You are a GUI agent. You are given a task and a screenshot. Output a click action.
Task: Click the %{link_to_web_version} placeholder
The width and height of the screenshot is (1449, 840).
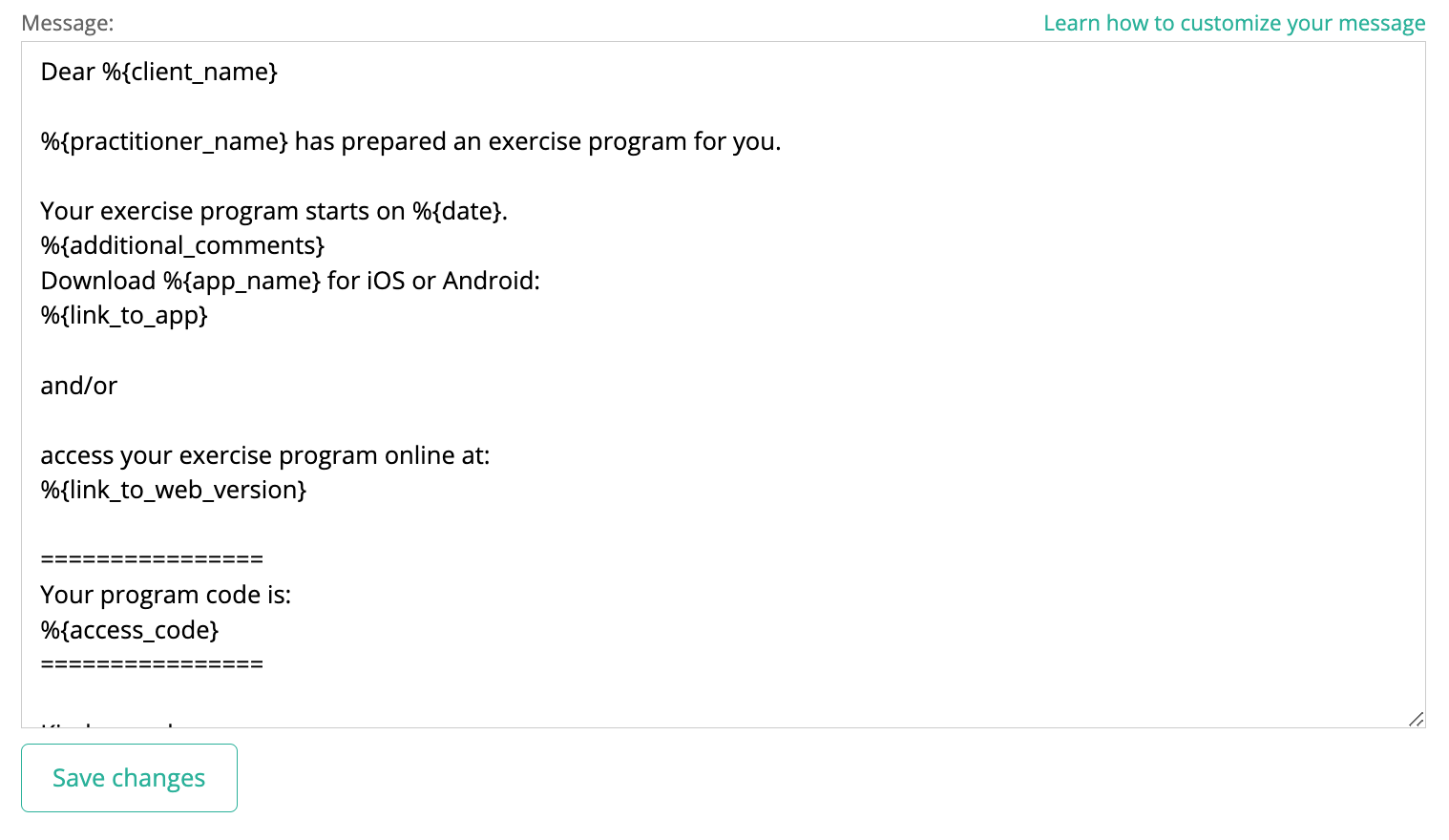(x=173, y=490)
